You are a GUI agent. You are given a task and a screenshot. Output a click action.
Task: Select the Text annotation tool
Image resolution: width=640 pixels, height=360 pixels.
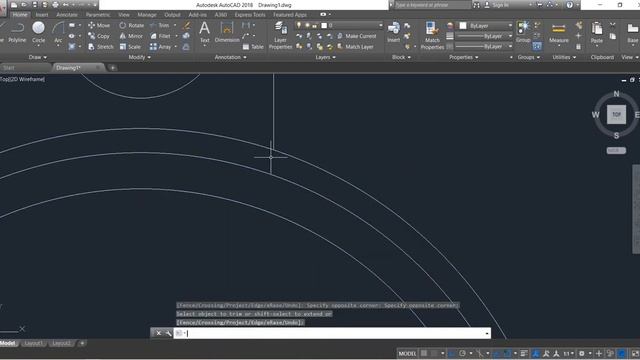[x=204, y=32]
